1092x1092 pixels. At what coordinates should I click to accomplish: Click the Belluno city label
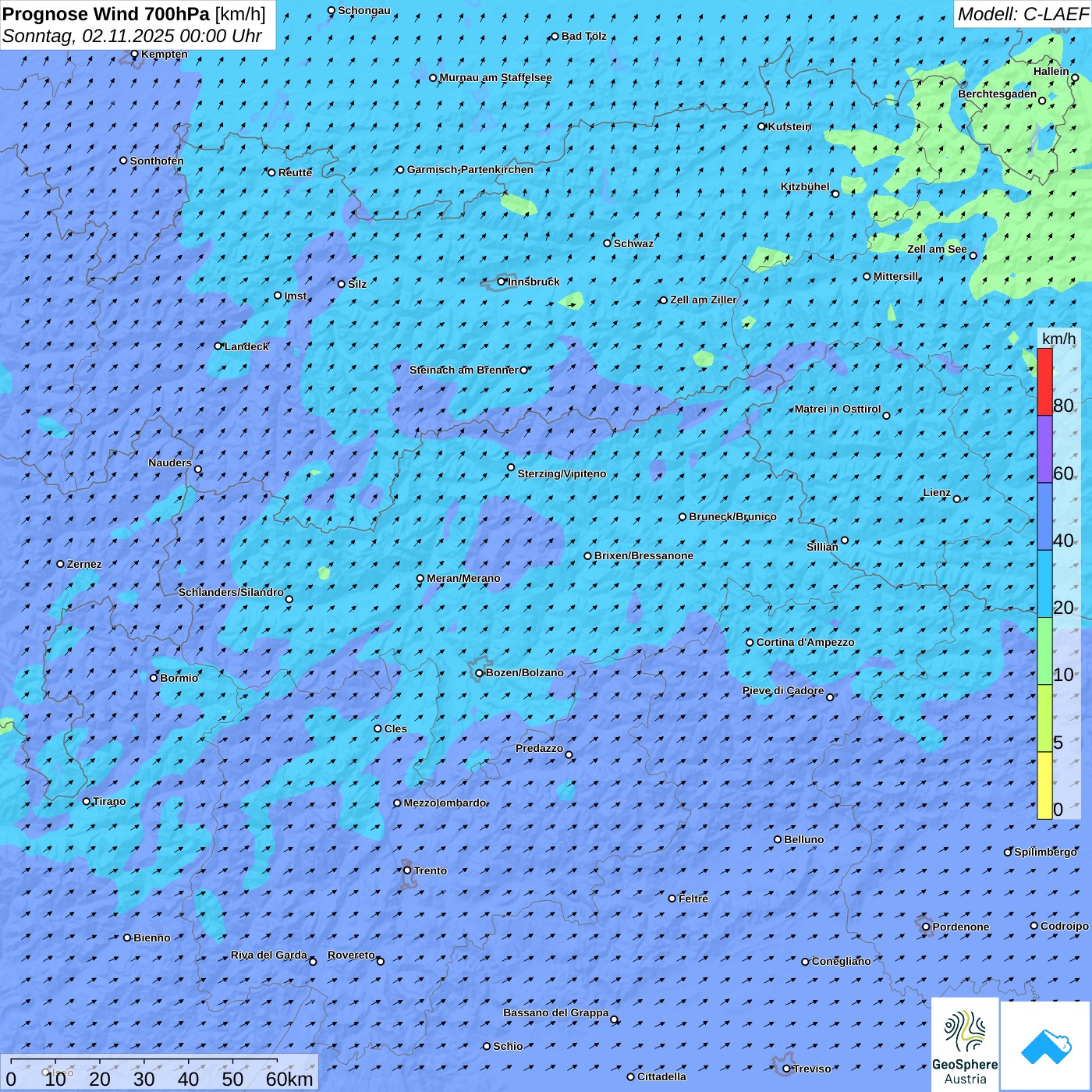803,839
